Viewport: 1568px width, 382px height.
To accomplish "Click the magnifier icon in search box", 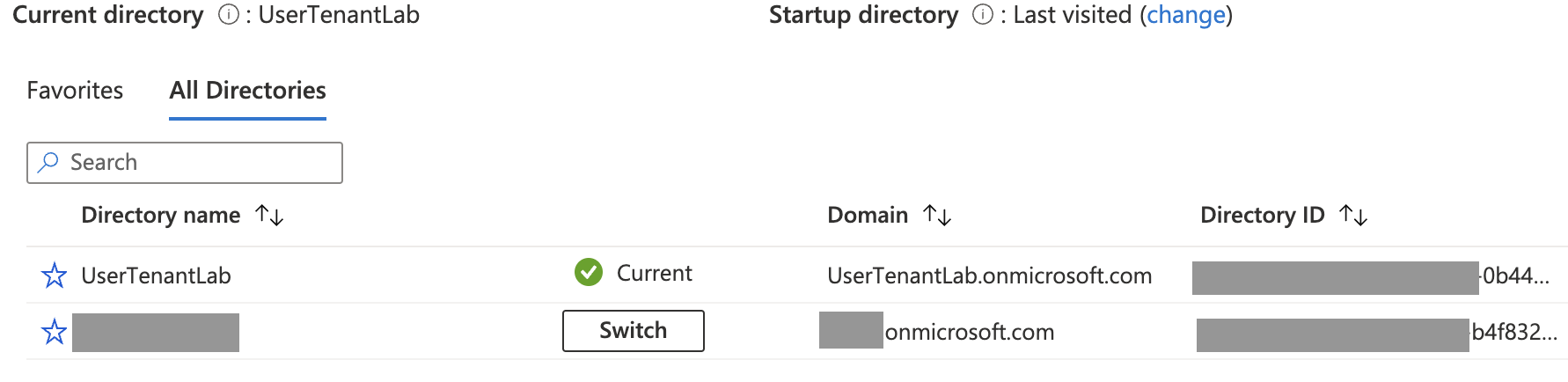I will (x=49, y=162).
